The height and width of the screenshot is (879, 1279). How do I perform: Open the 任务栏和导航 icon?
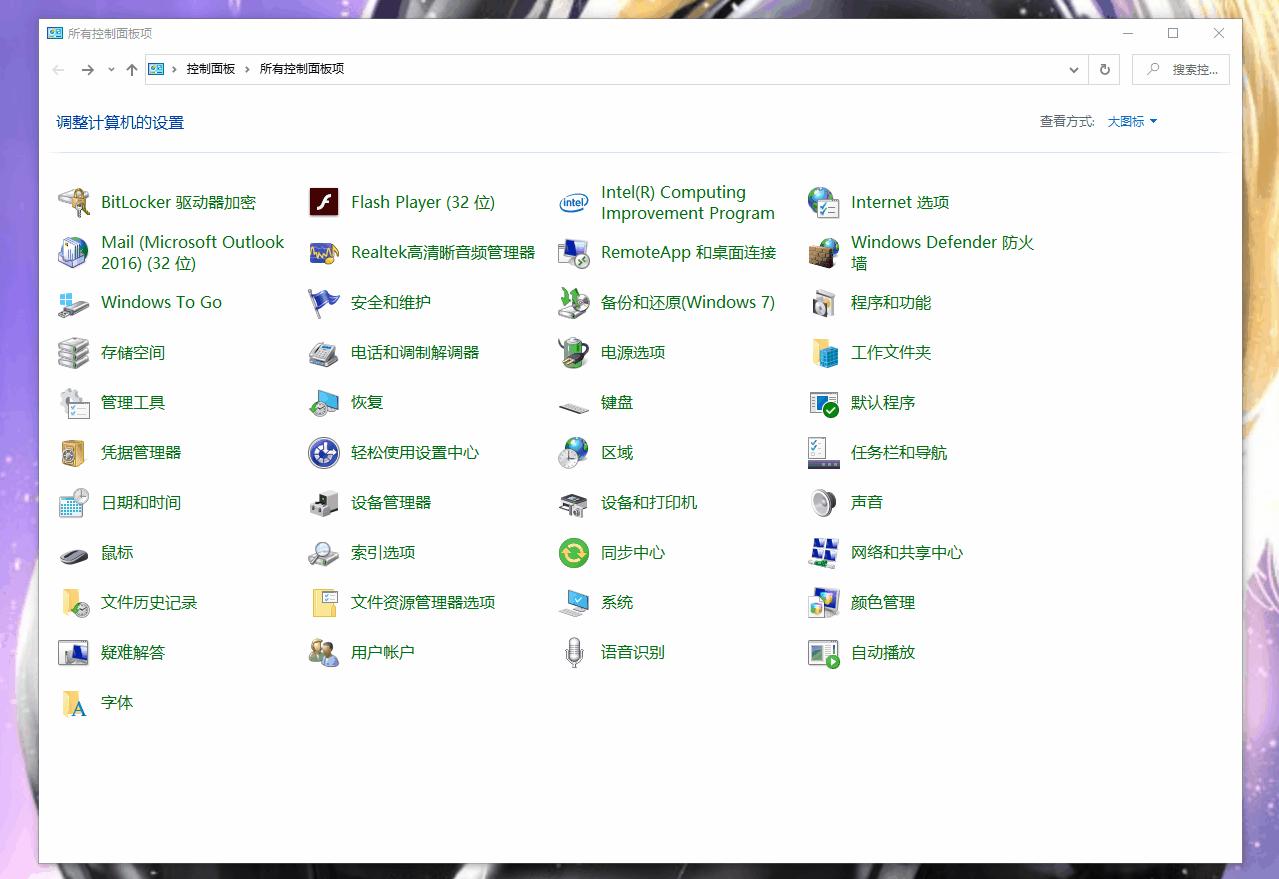[824, 453]
